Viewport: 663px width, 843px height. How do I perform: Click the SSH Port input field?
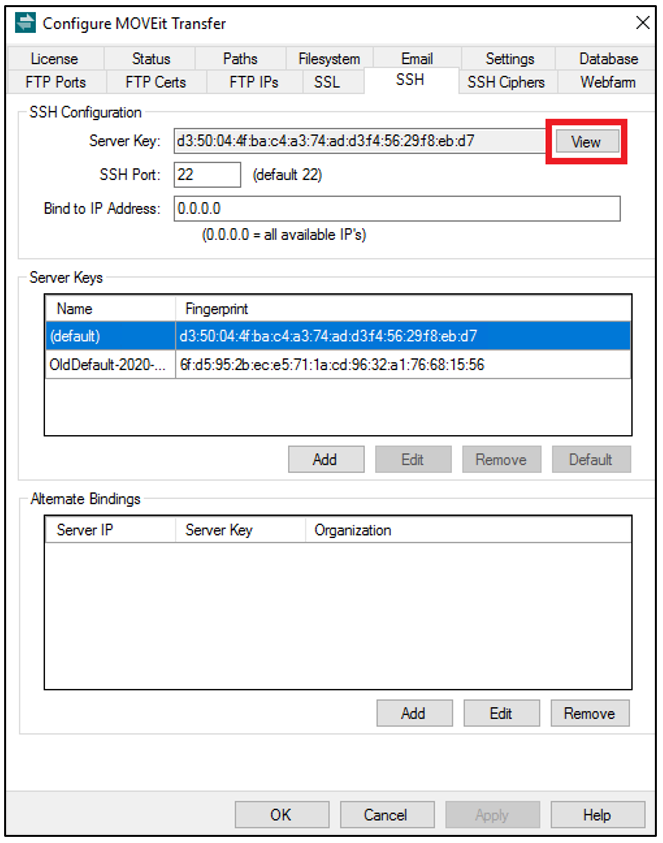click(207, 175)
